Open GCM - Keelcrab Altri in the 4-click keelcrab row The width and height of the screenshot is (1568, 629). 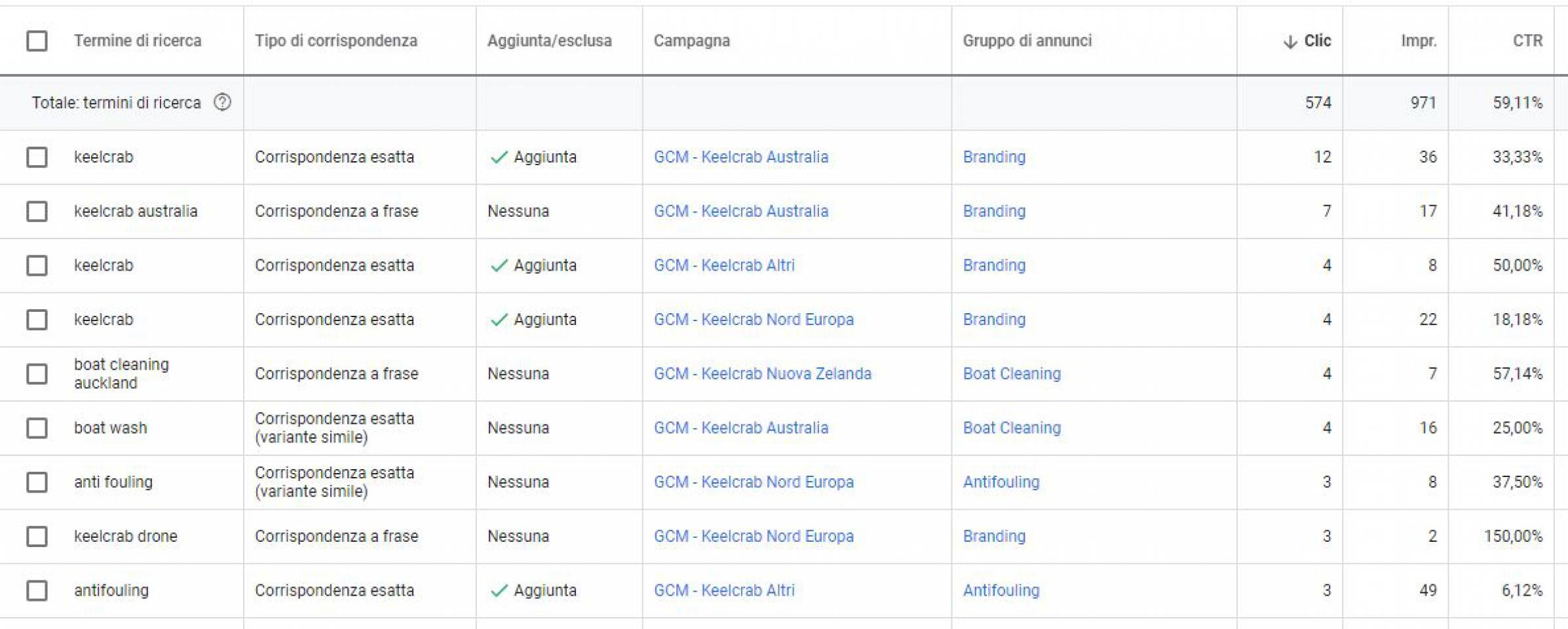point(724,265)
